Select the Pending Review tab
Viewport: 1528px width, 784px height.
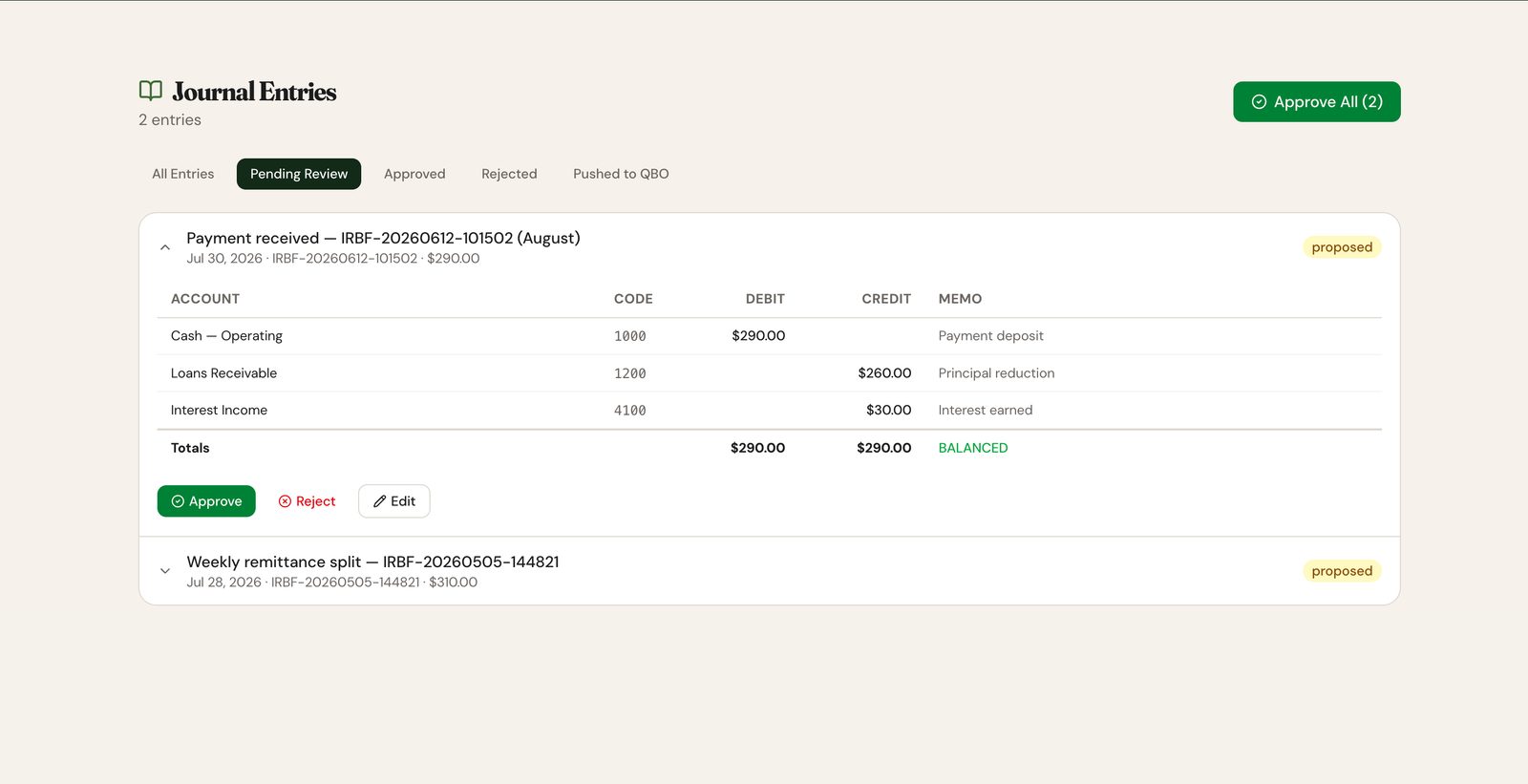(299, 174)
